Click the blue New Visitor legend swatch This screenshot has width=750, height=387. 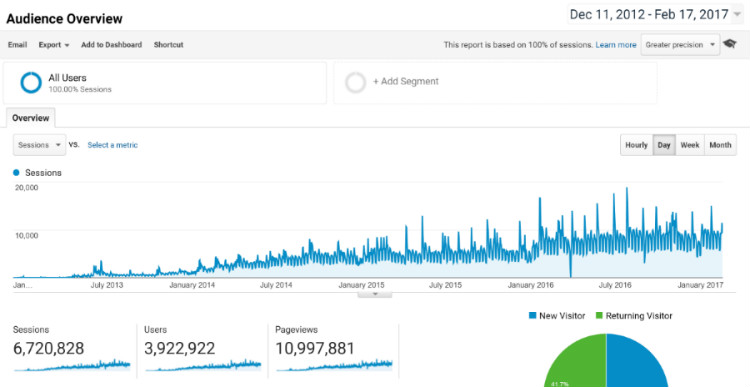532,316
